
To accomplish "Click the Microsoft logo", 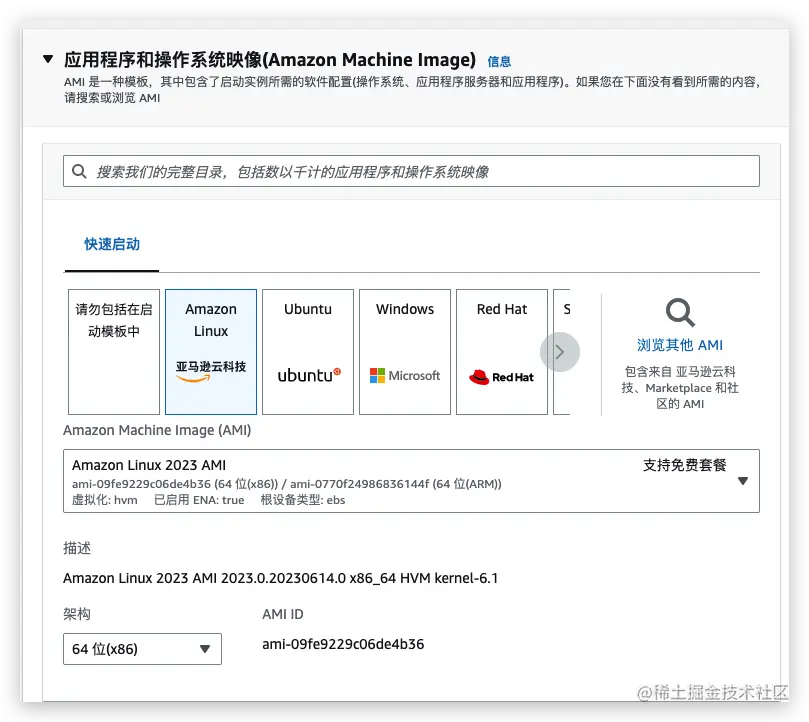I will [405, 376].
